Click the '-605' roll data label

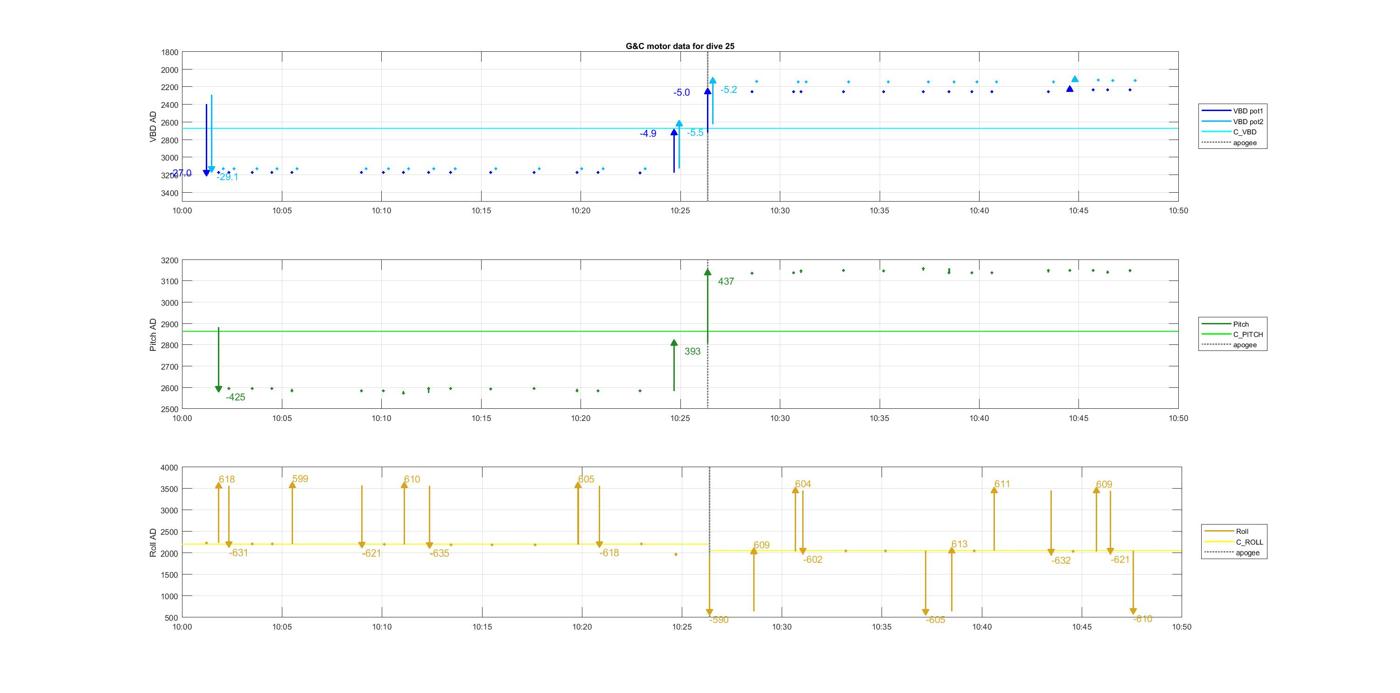coord(935,620)
